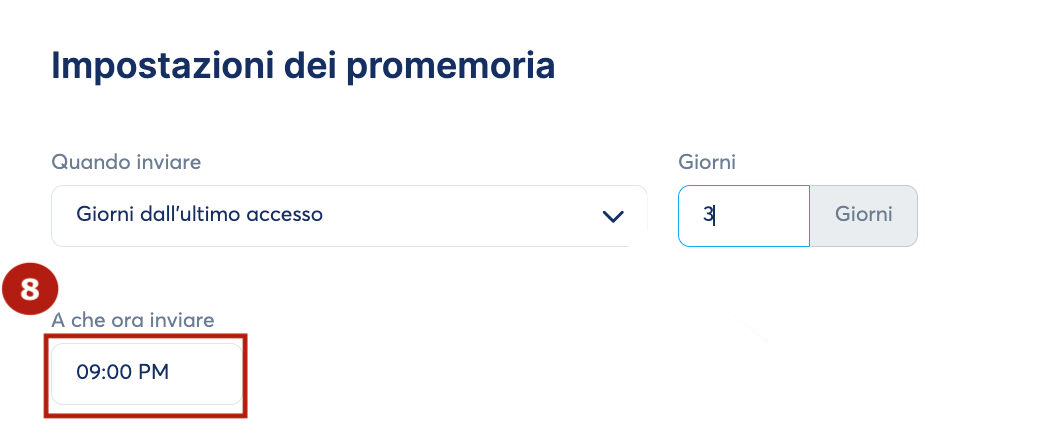Expand the when-to-send combo box
Viewport: 1062px width, 432px height.
click(349, 216)
